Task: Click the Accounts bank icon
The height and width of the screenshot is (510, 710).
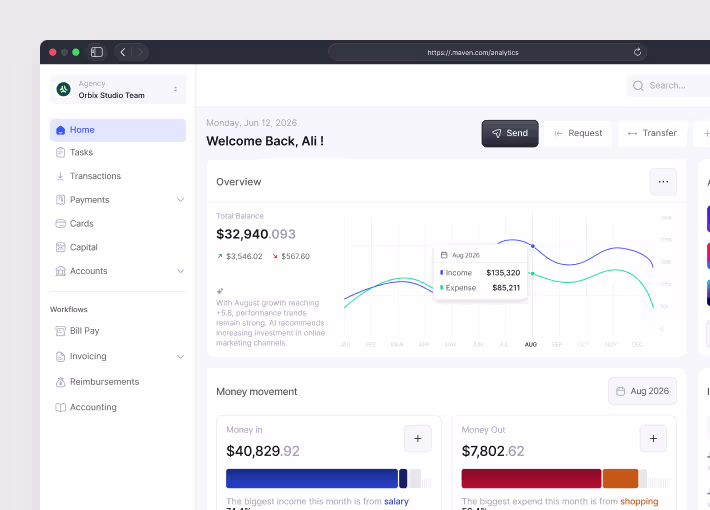Action: coord(60,271)
